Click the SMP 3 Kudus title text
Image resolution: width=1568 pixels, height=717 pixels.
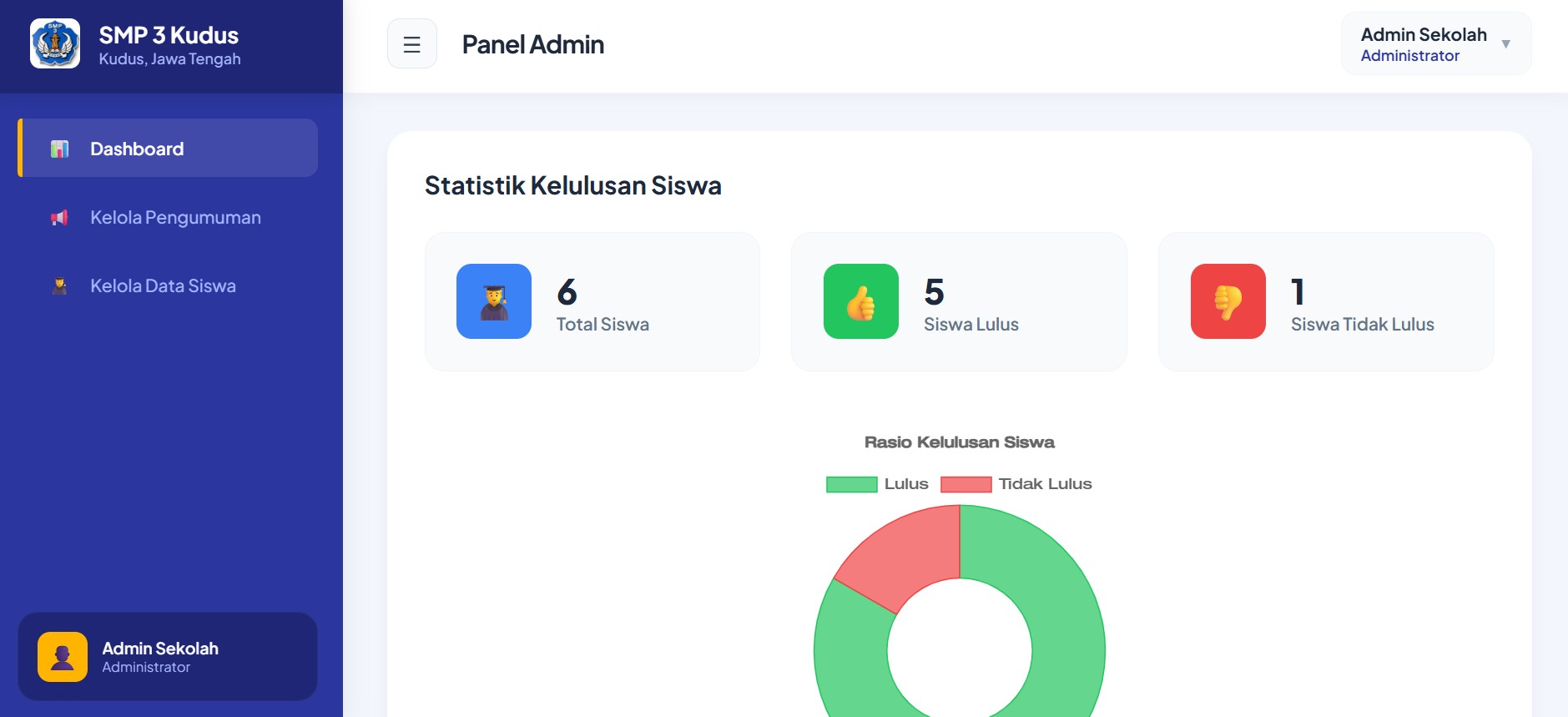pos(169,35)
